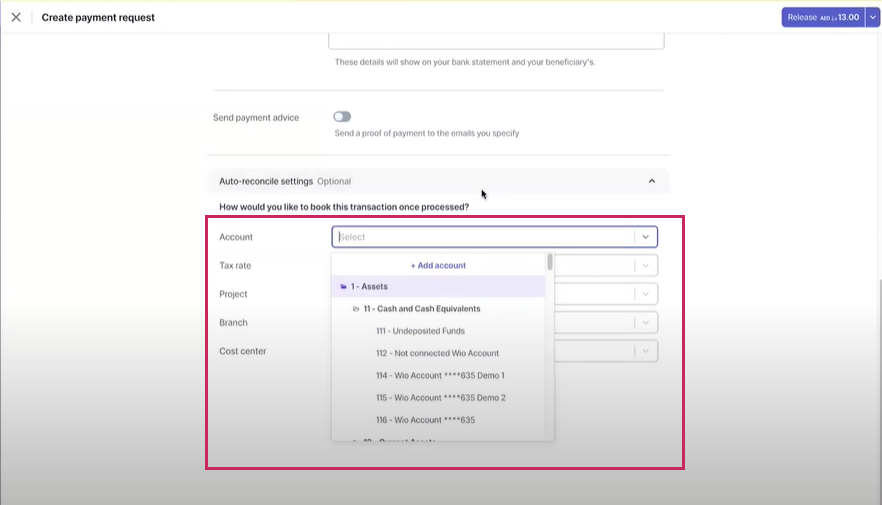
Task: Collapse the Auto-reconcile settings section
Action: 652,181
